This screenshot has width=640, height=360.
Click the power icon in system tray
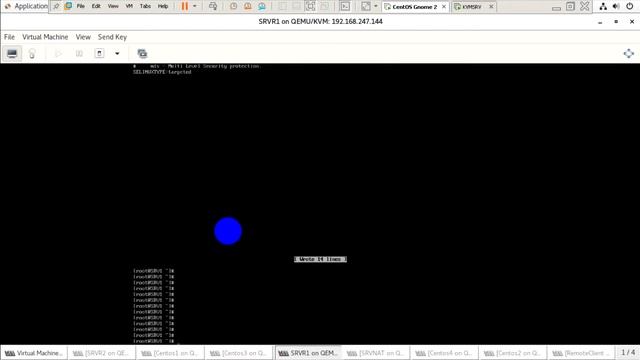629,6
